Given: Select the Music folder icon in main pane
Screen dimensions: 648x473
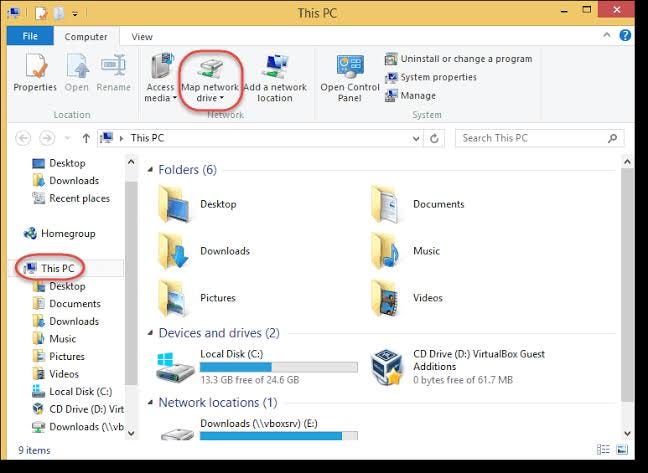Looking at the screenshot, I should click(x=385, y=251).
